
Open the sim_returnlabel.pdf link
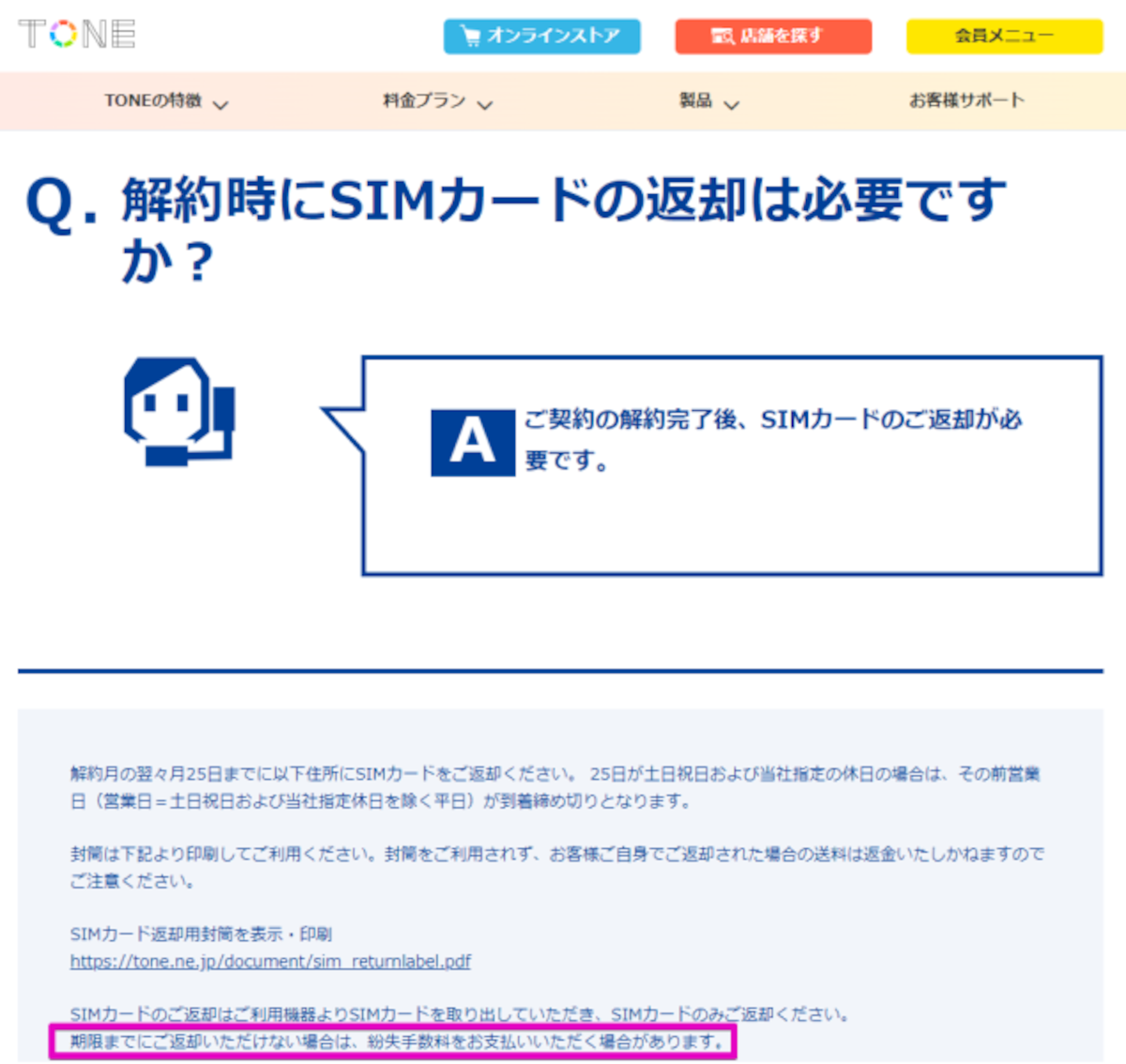(270, 962)
